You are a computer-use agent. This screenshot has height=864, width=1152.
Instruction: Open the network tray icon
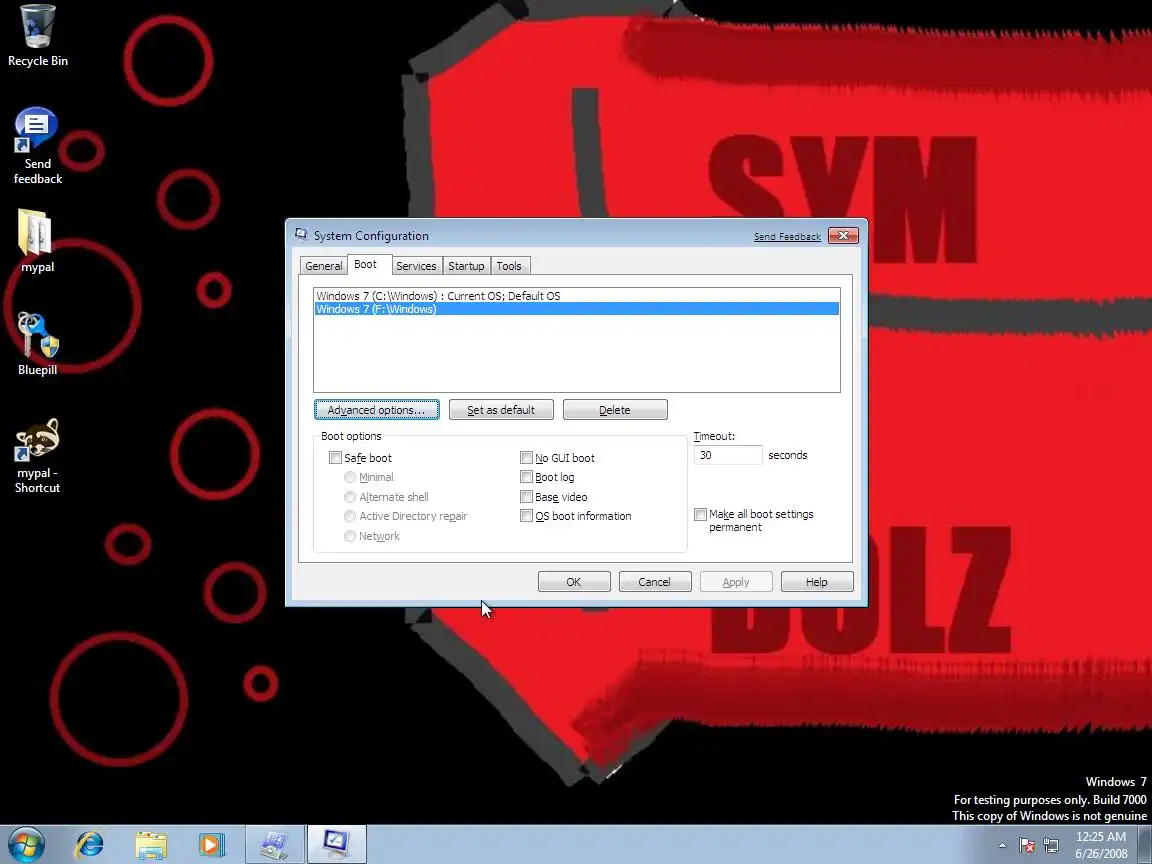pyautogui.click(x=1051, y=845)
